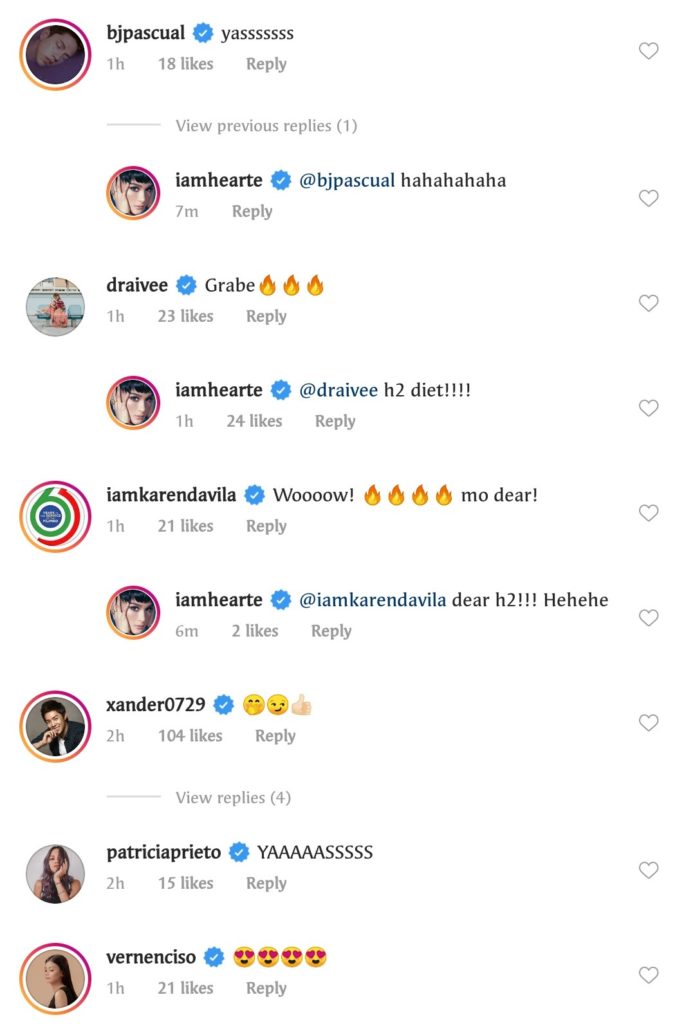This screenshot has width=695, height=1024.
Task: Open vernenciso's profile picture
Action: [55, 978]
